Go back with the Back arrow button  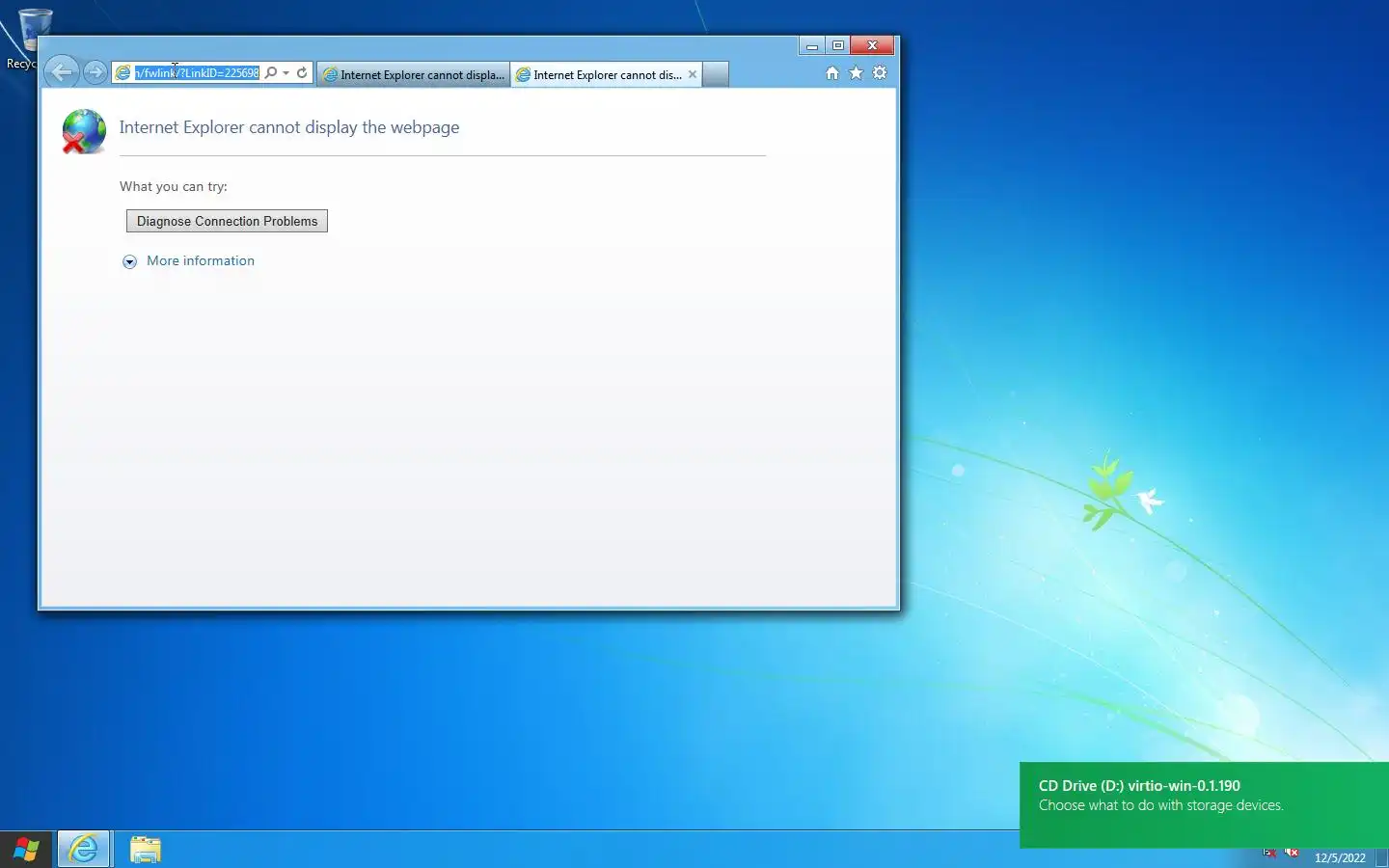point(62,72)
